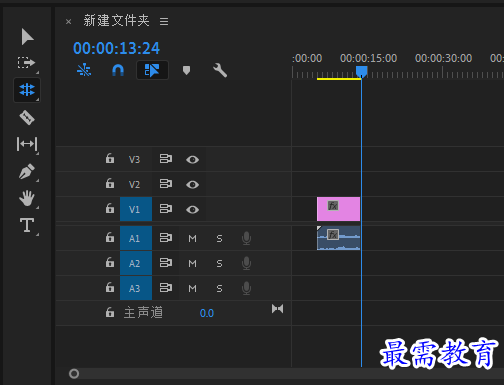Target the V2 video track
Viewport: 504px width, 385px height.
134,185
